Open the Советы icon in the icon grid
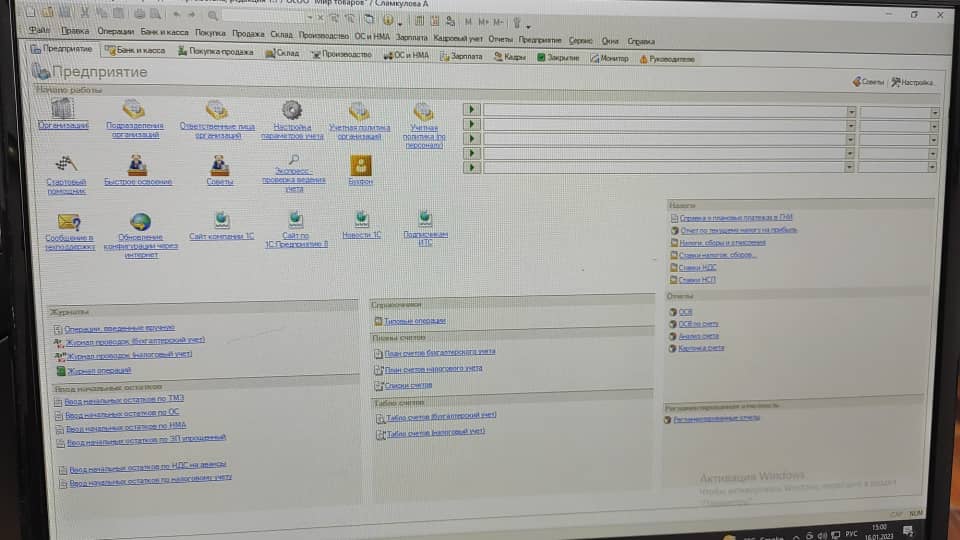Viewport: 960px width, 540px height. (x=219, y=165)
